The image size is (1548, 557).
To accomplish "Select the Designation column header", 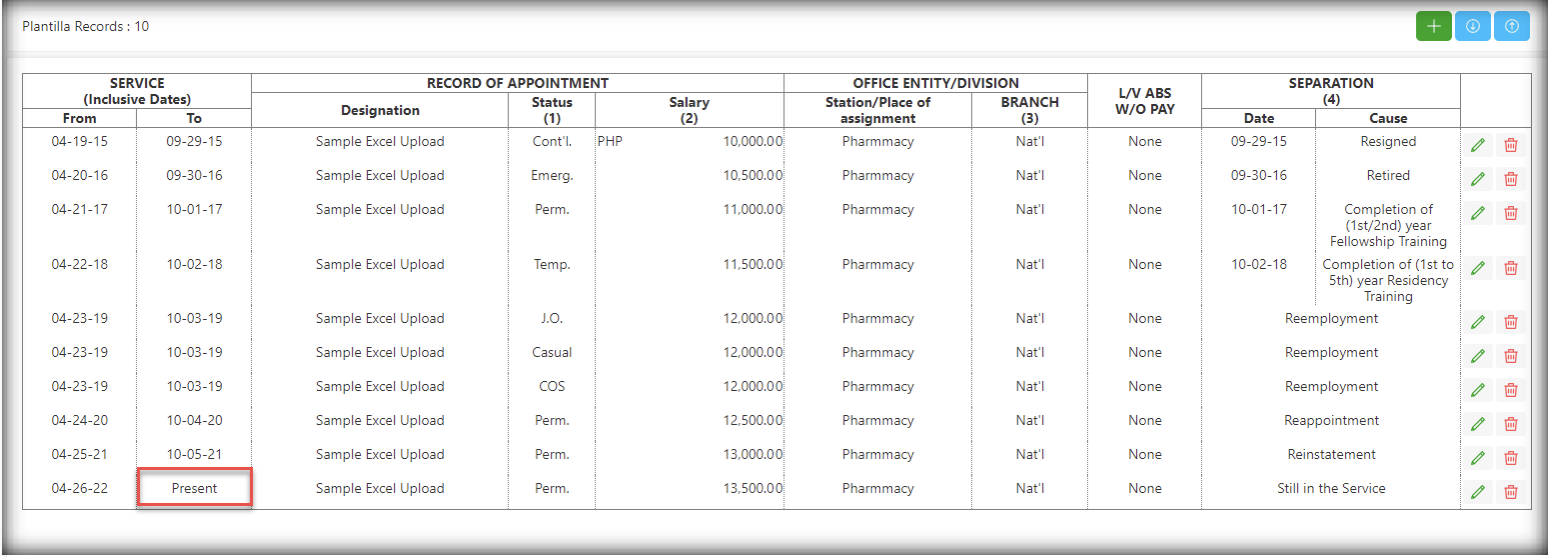I will pyautogui.click(x=380, y=110).
